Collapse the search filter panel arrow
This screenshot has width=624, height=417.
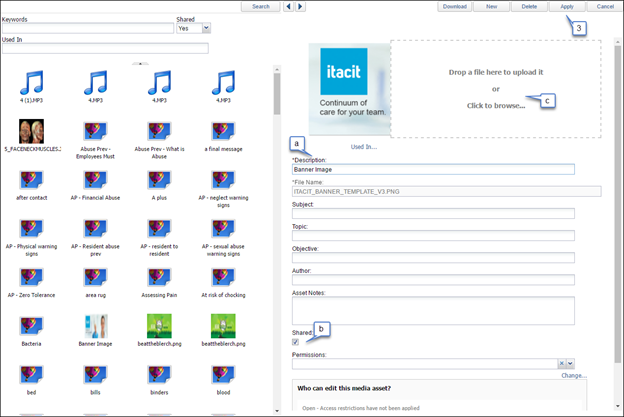[140, 64]
